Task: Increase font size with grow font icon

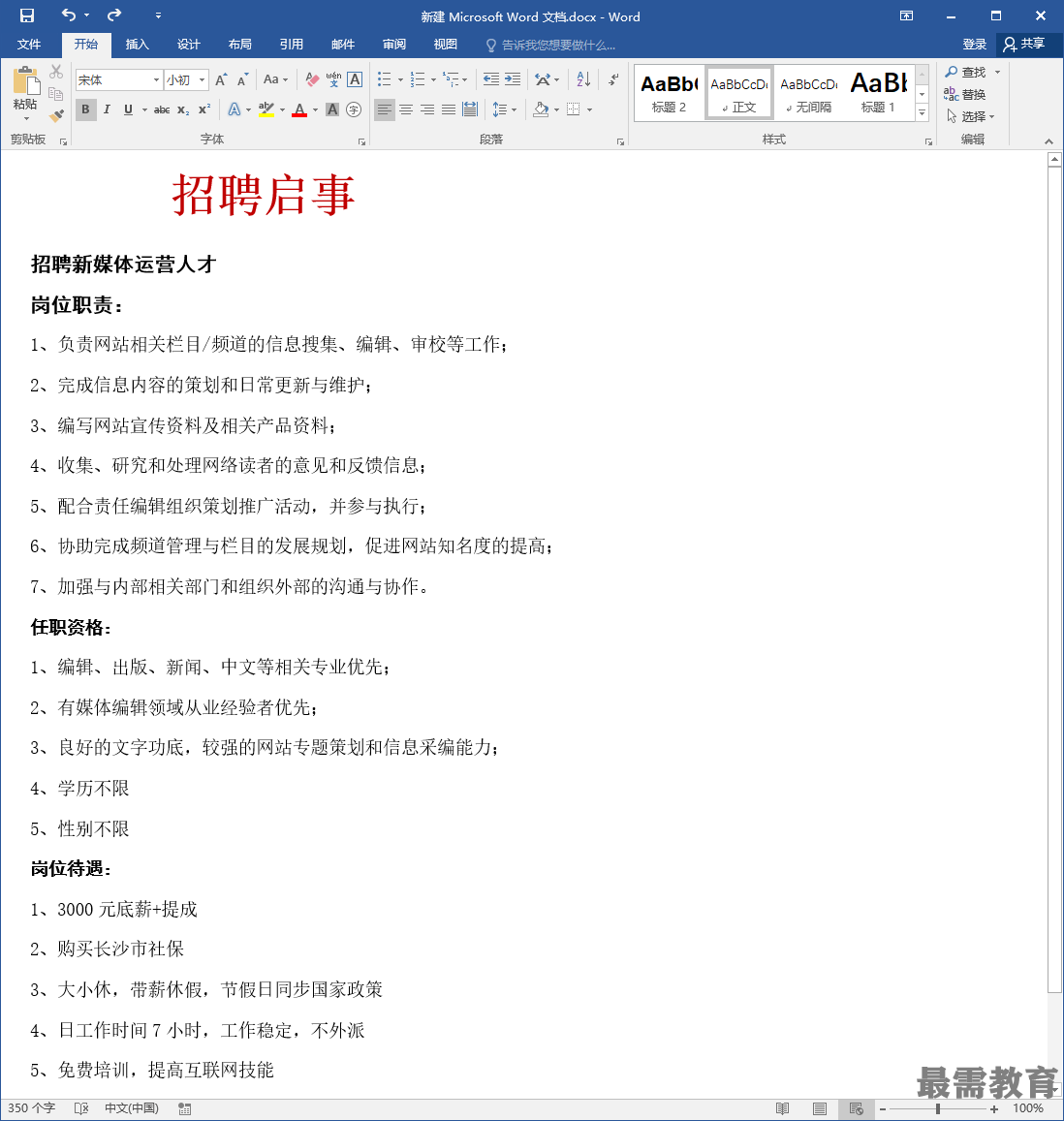Action: point(221,79)
